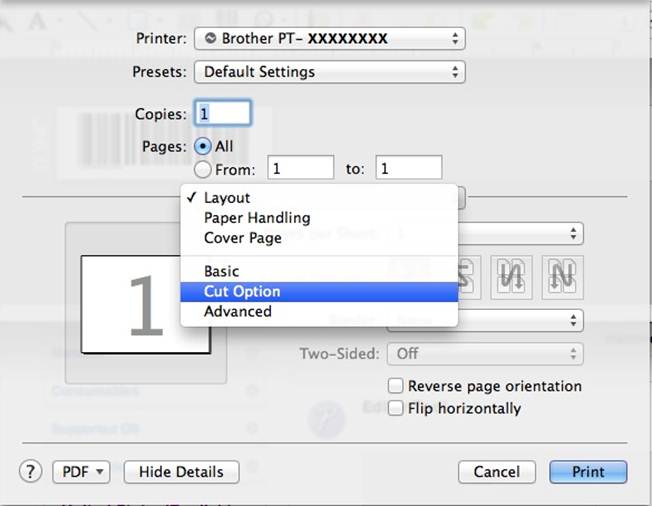Choose Cut Option from the popup menu
Viewport: 652px width, 506px height.
(242, 291)
